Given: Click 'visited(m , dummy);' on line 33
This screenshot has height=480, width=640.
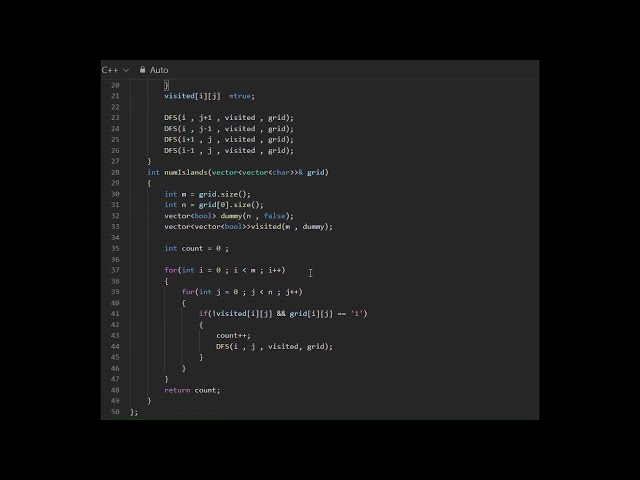Looking at the screenshot, I should tap(291, 227).
